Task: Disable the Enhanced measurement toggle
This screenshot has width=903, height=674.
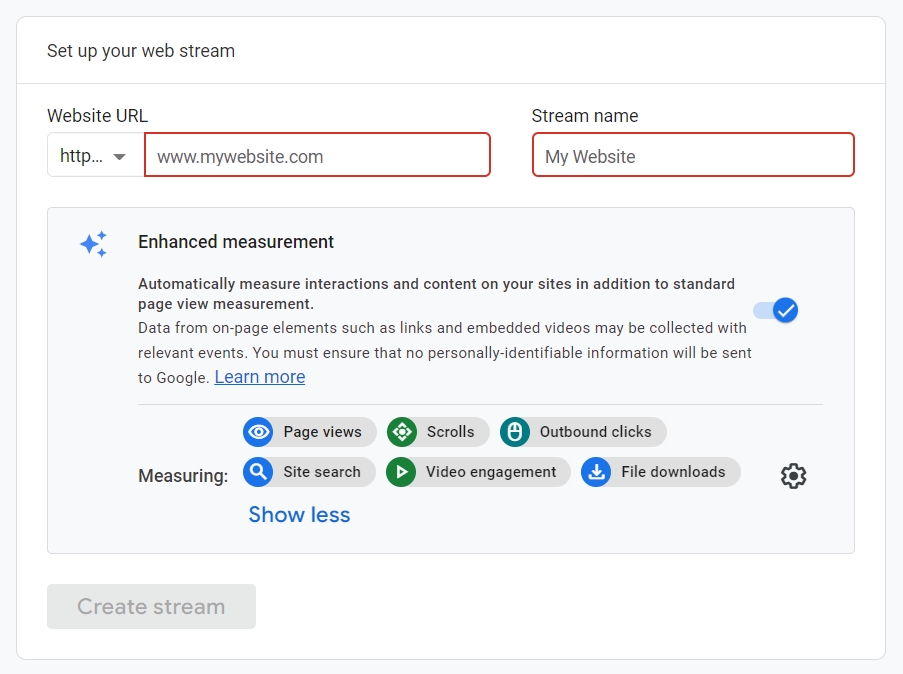Action: (x=776, y=310)
